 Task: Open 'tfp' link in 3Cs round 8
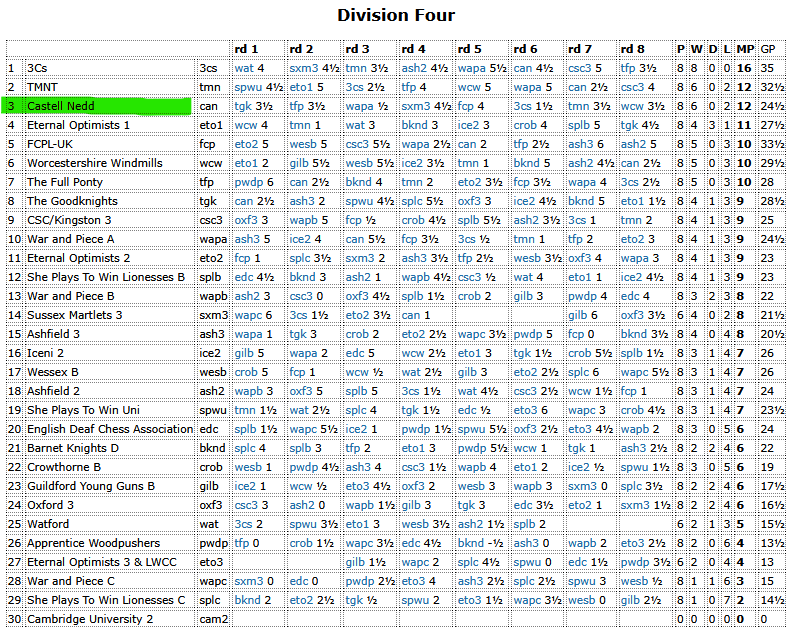click(628, 68)
